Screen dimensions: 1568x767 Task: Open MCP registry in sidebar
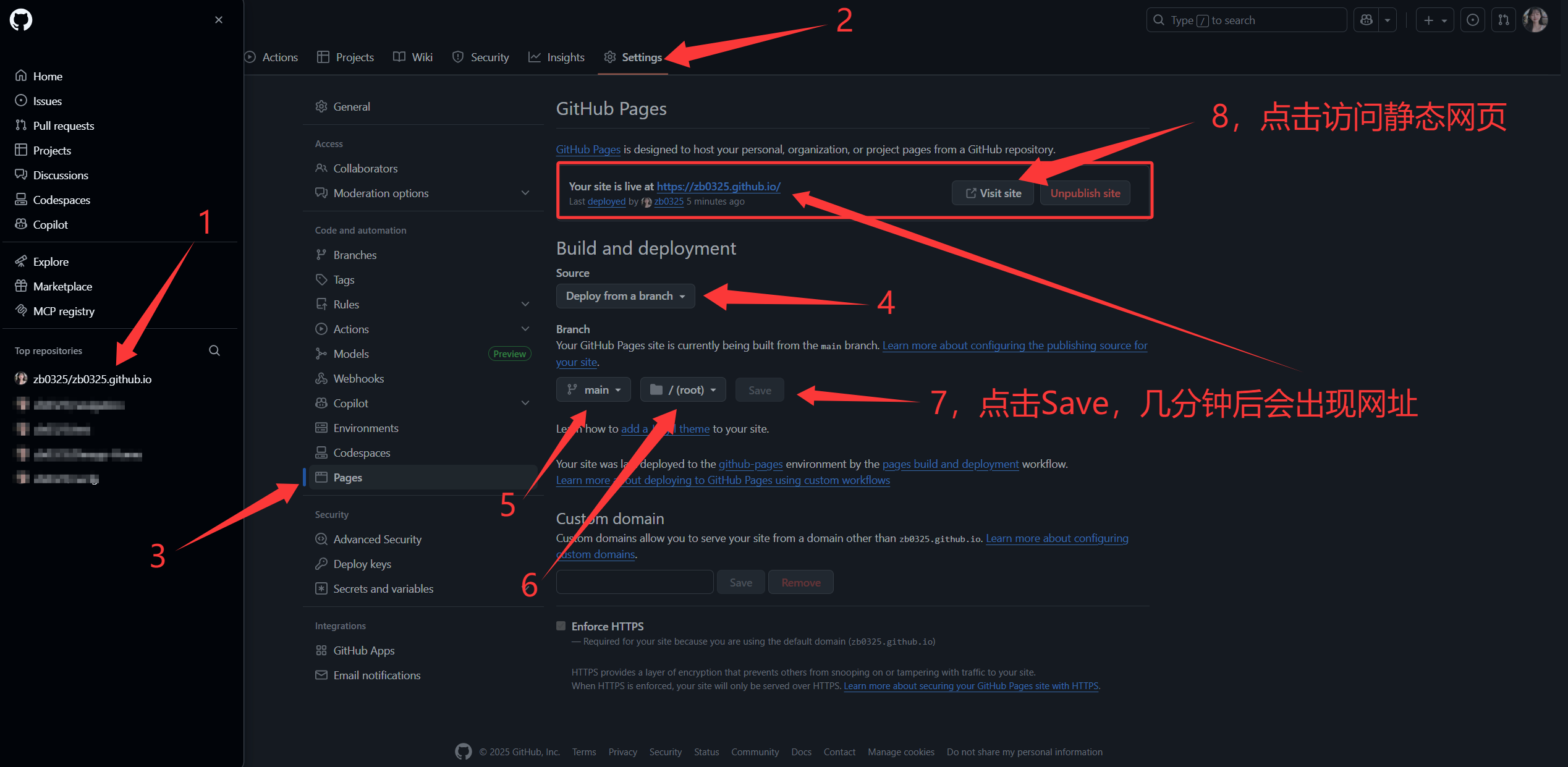point(64,311)
